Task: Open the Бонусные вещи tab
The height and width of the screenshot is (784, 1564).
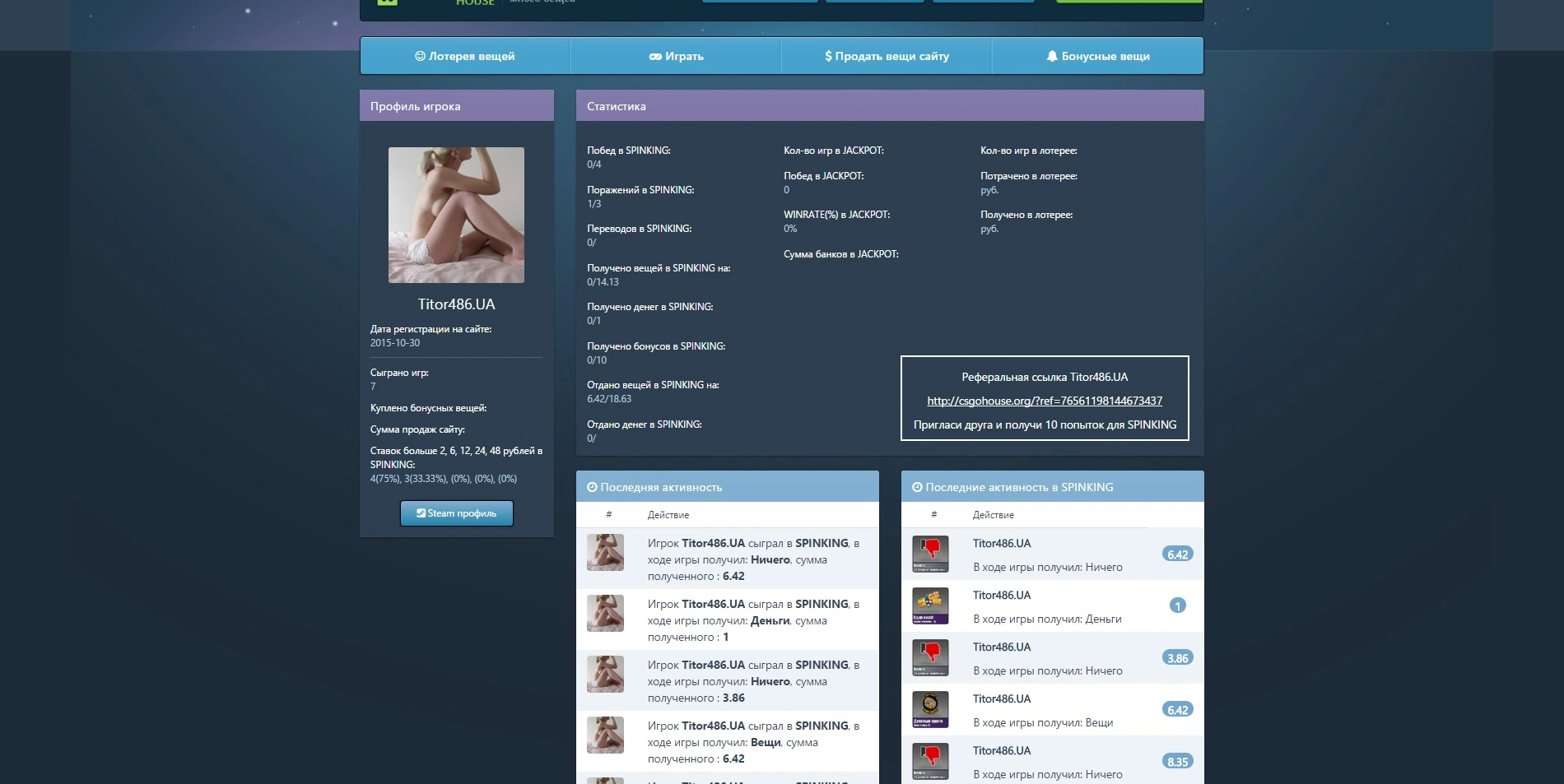Action: pyautogui.click(x=1097, y=56)
